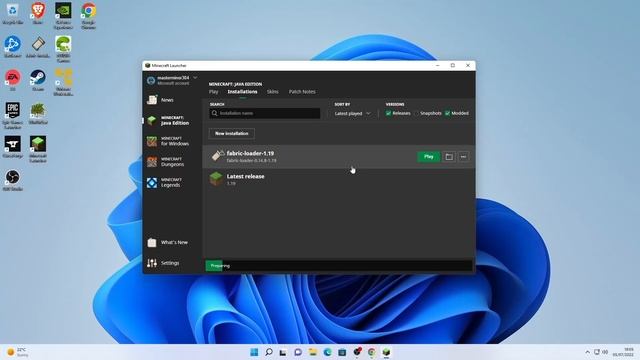Open the Steam desktop shortcut

coord(38,80)
